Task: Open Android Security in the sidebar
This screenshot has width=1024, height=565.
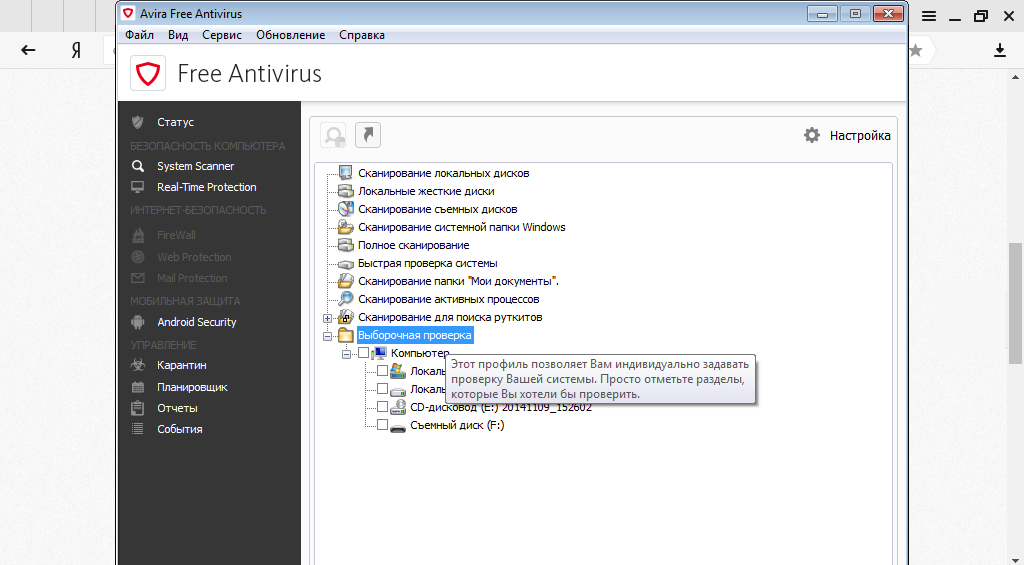Action: coord(196,322)
